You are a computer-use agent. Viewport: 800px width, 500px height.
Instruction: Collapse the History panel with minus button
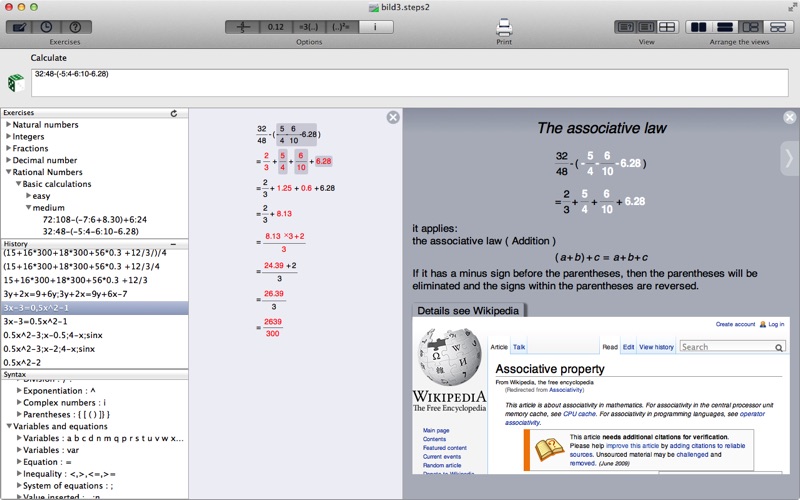tap(173, 244)
